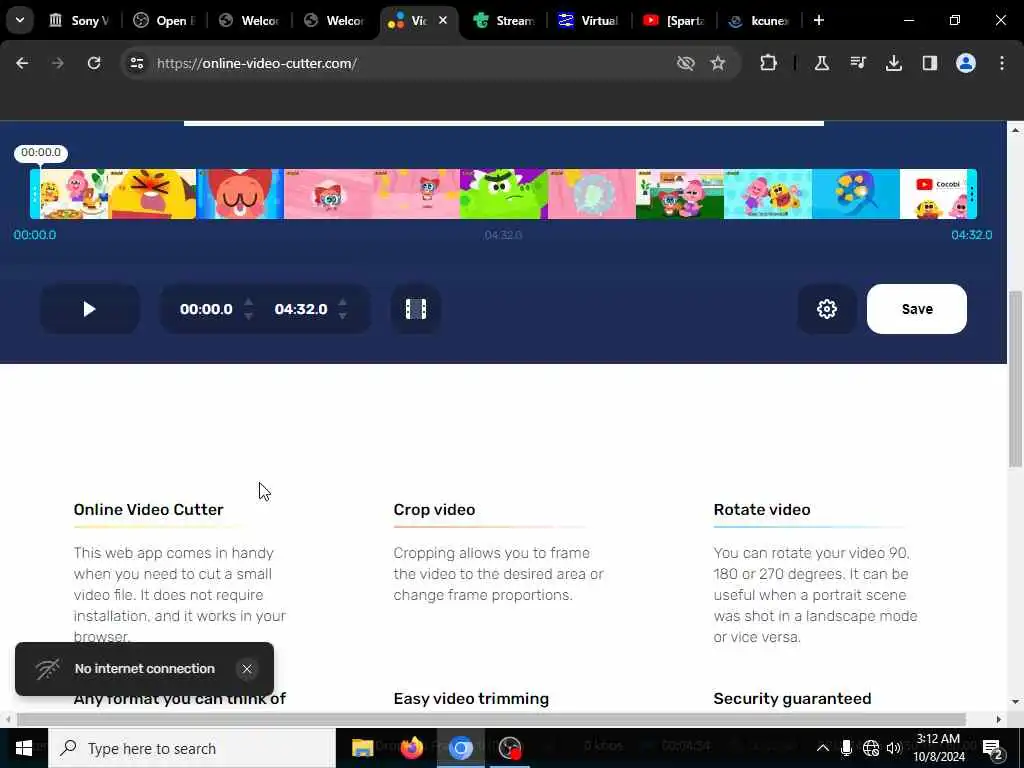Open the tab search dropdown arrow
The width and height of the screenshot is (1024, 768).
pos(20,20)
